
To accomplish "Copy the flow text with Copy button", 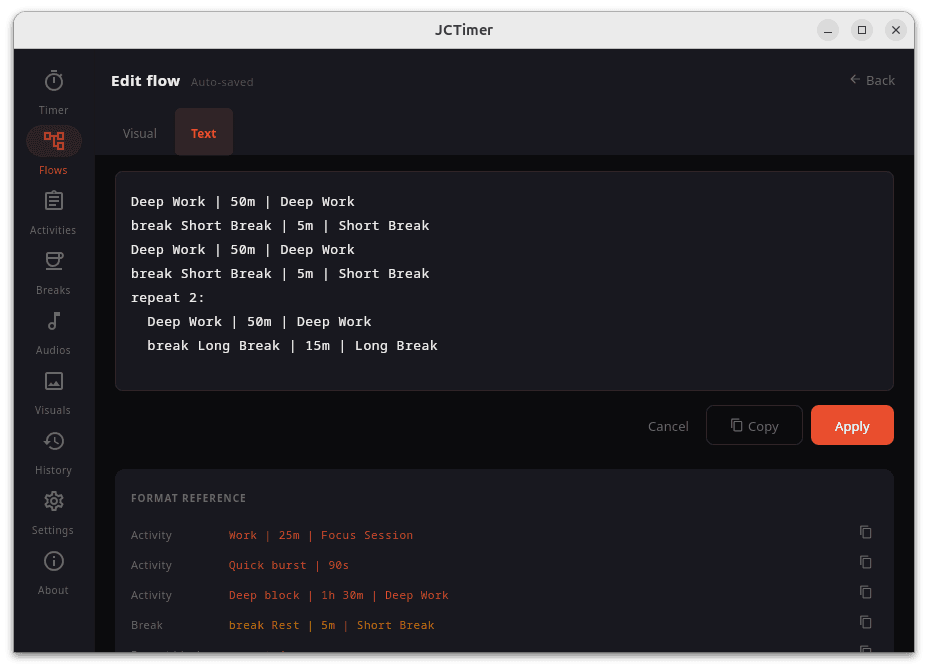I will coord(754,426).
